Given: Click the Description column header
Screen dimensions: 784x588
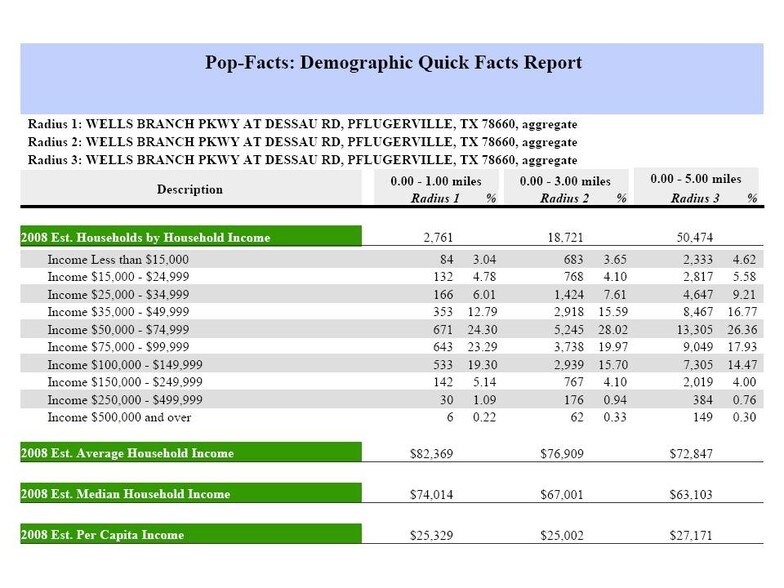Looking at the screenshot, I should (190, 189).
